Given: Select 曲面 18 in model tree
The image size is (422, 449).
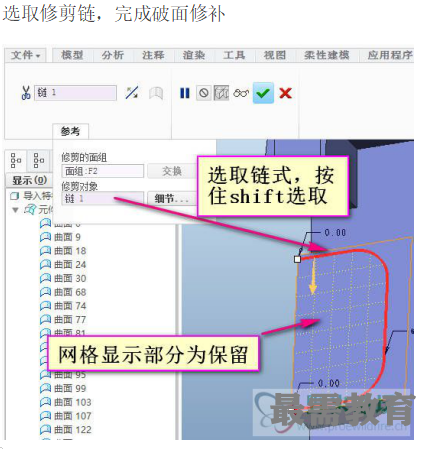Looking at the screenshot, I should pyautogui.click(x=70, y=251).
